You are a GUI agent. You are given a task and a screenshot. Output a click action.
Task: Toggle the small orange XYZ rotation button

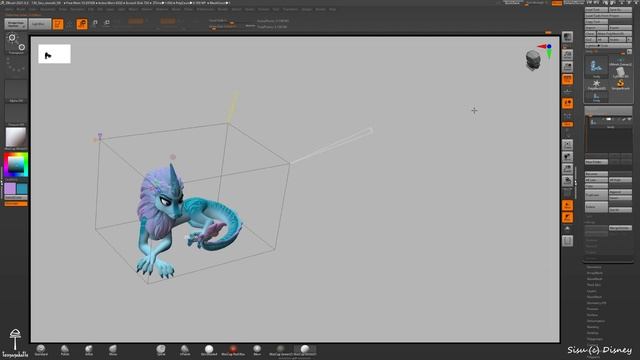tap(567, 124)
